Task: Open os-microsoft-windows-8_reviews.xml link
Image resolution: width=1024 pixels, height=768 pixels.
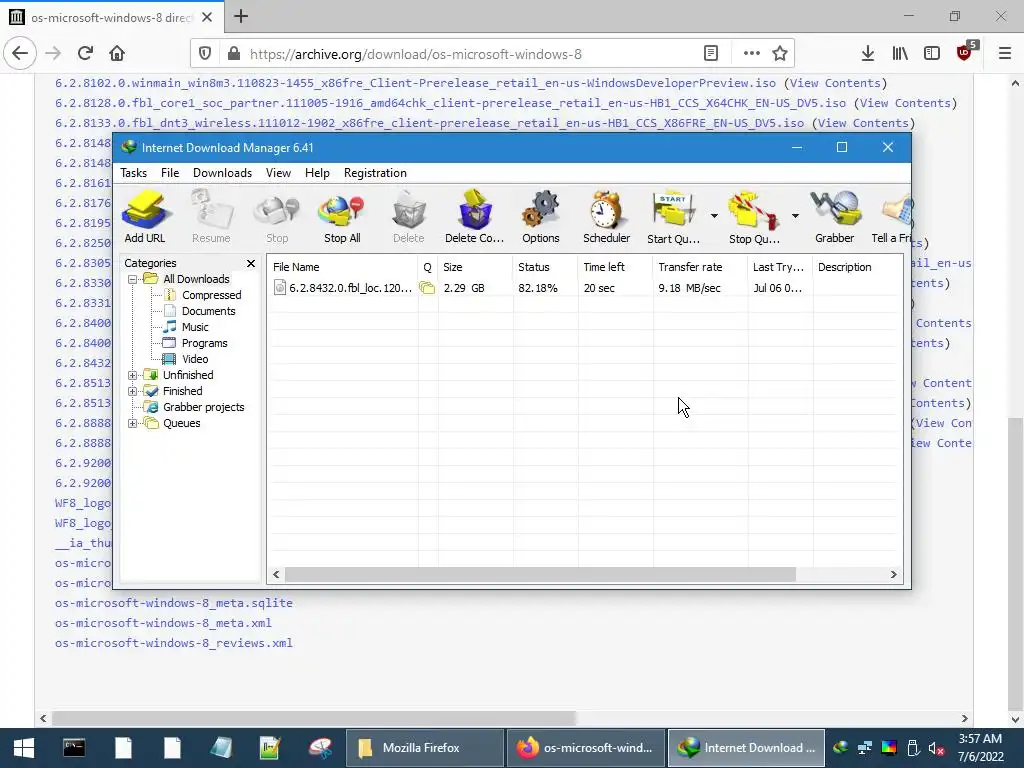Action: pos(174,643)
